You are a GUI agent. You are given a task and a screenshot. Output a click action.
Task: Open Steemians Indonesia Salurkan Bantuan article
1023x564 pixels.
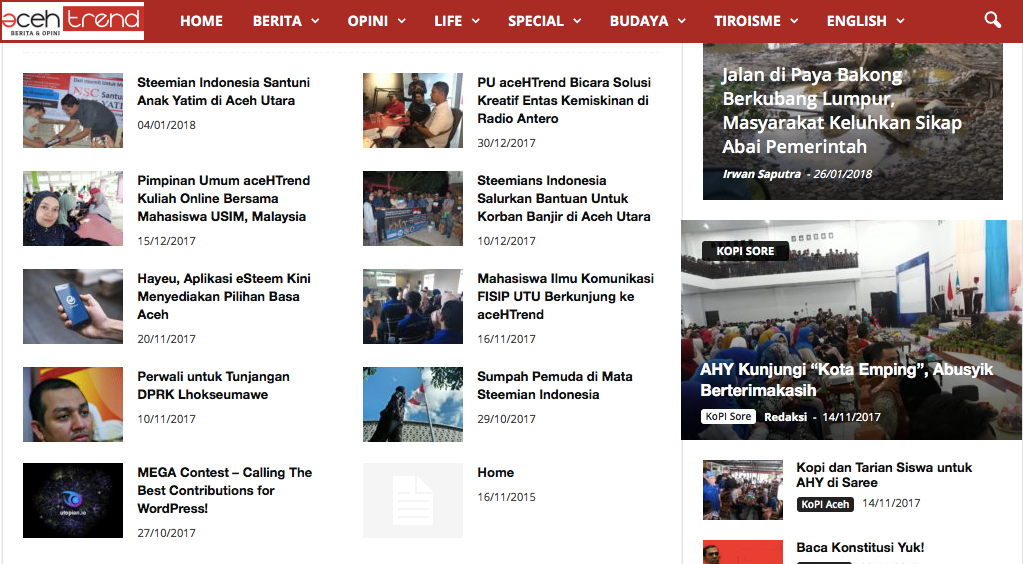[564, 198]
